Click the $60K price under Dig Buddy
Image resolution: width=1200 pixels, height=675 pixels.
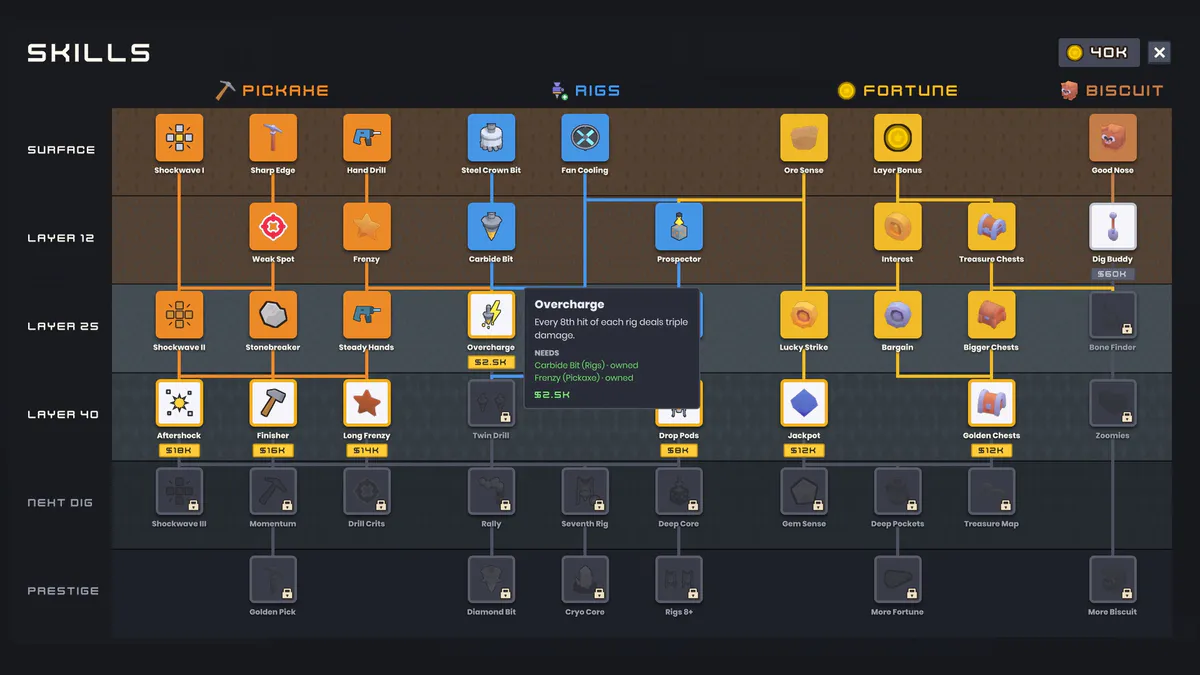[x=1112, y=274]
